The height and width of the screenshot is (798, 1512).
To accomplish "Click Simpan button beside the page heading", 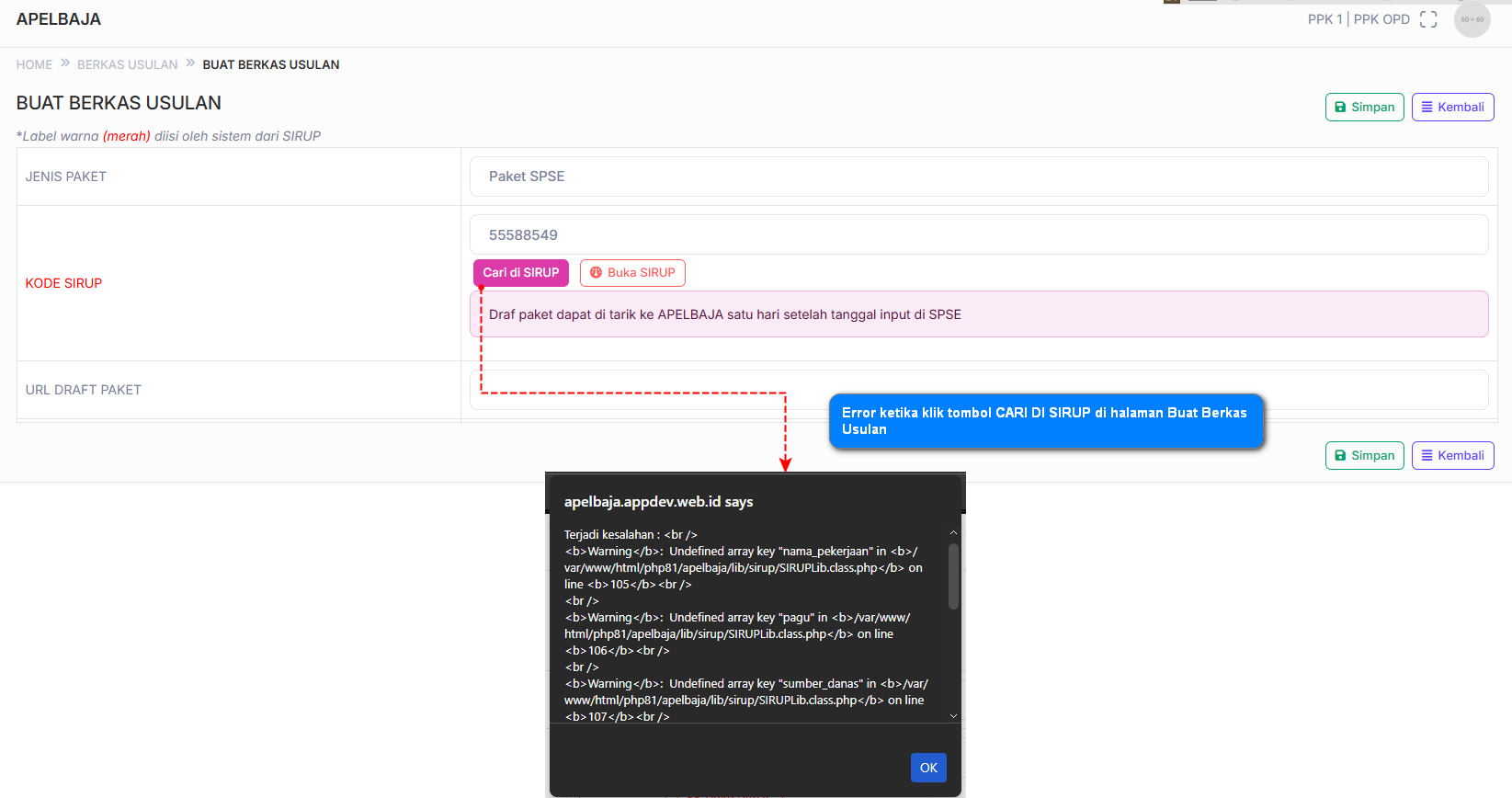I will [x=1364, y=107].
